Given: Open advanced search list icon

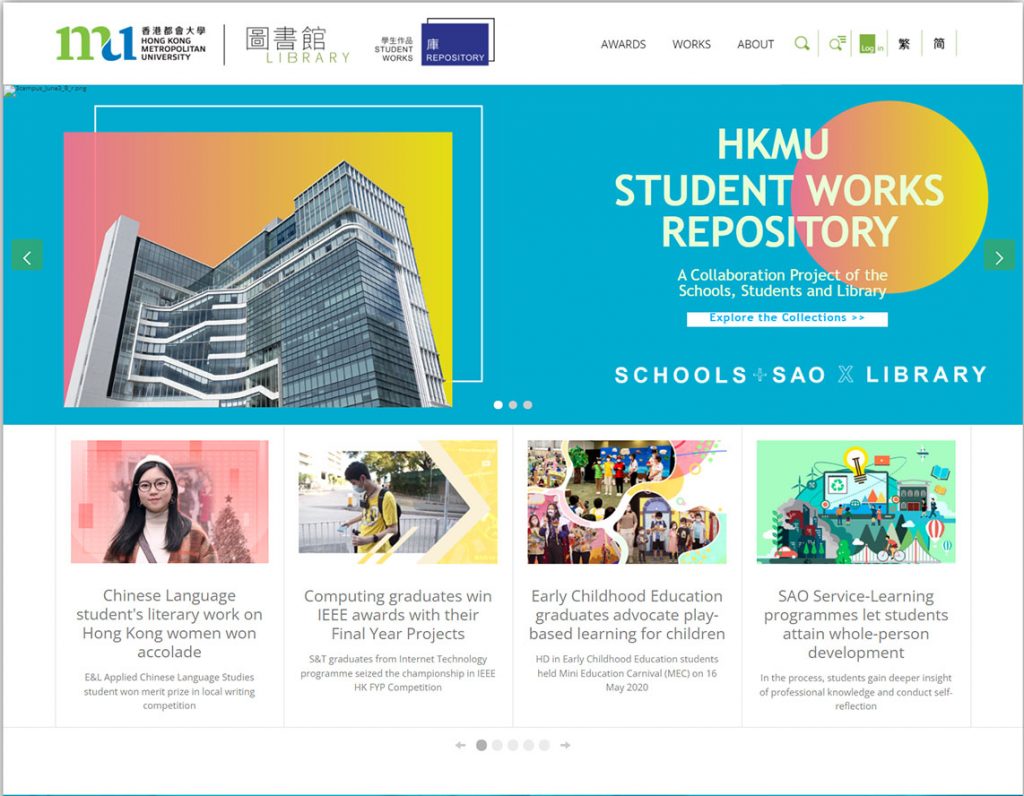Looking at the screenshot, I should [x=837, y=44].
